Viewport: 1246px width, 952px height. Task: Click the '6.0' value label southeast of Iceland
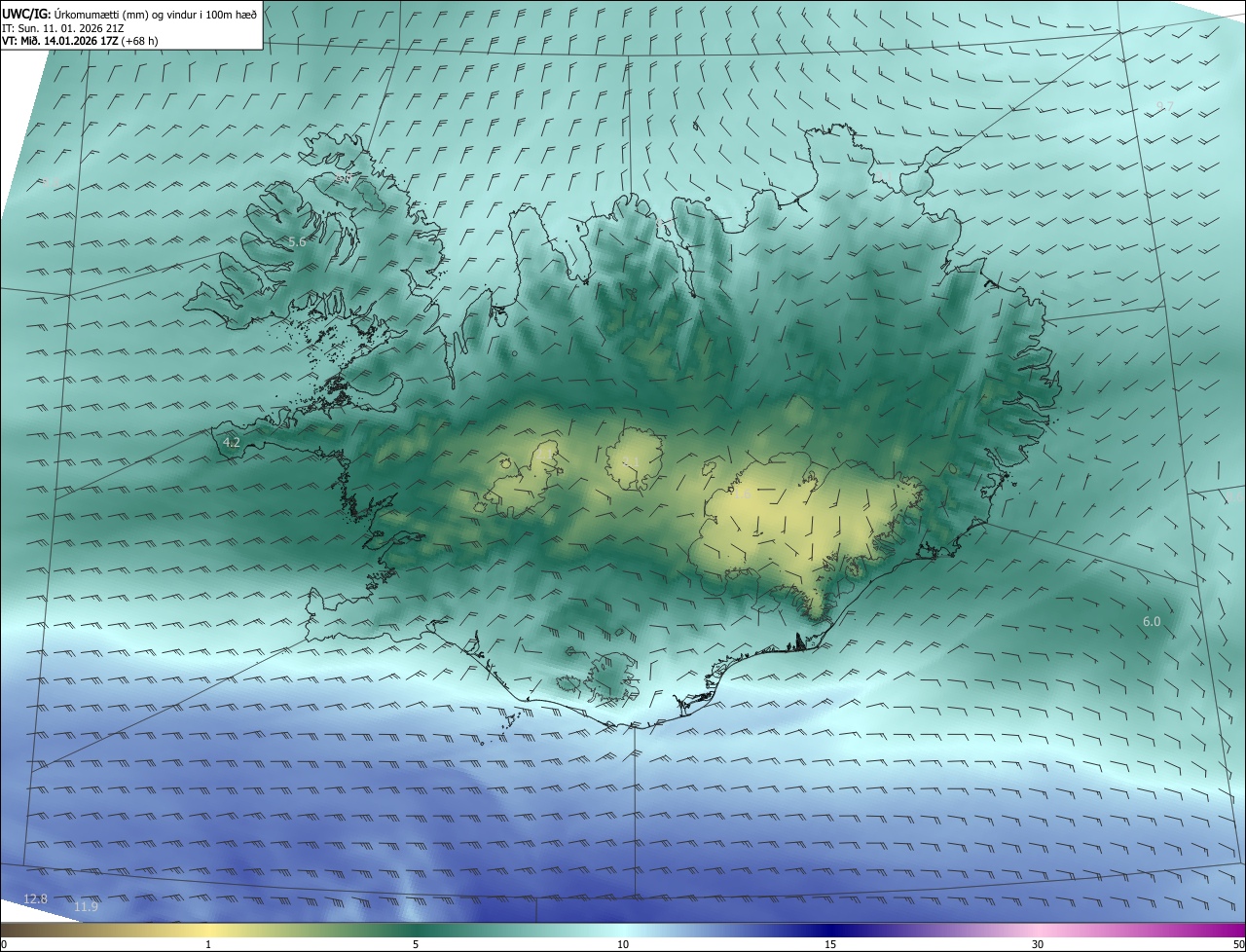(1152, 621)
